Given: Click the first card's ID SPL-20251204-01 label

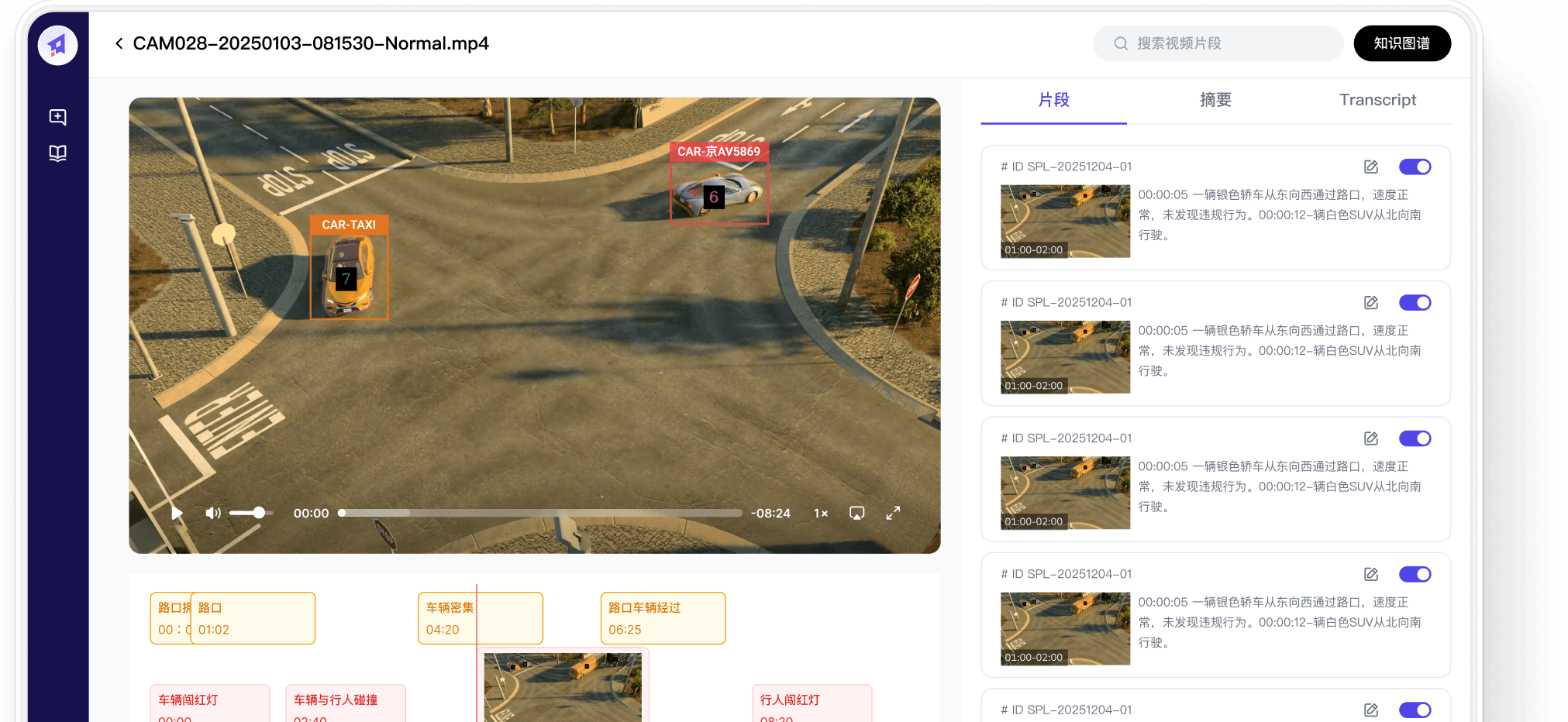Looking at the screenshot, I should click(1066, 167).
